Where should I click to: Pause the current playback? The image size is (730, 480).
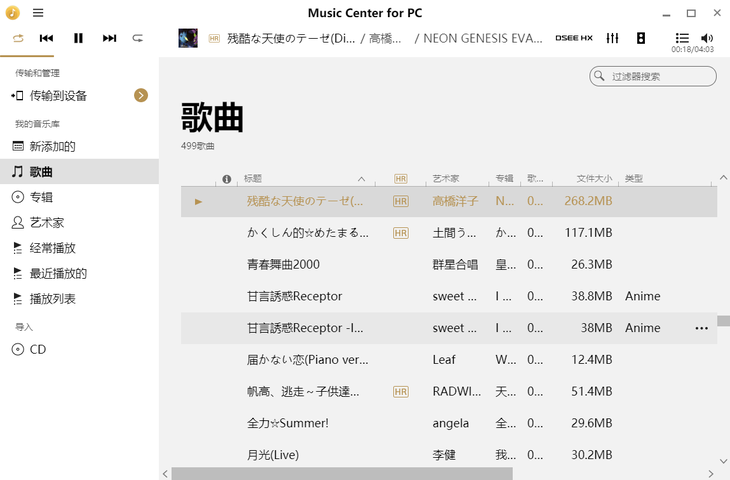[78, 38]
